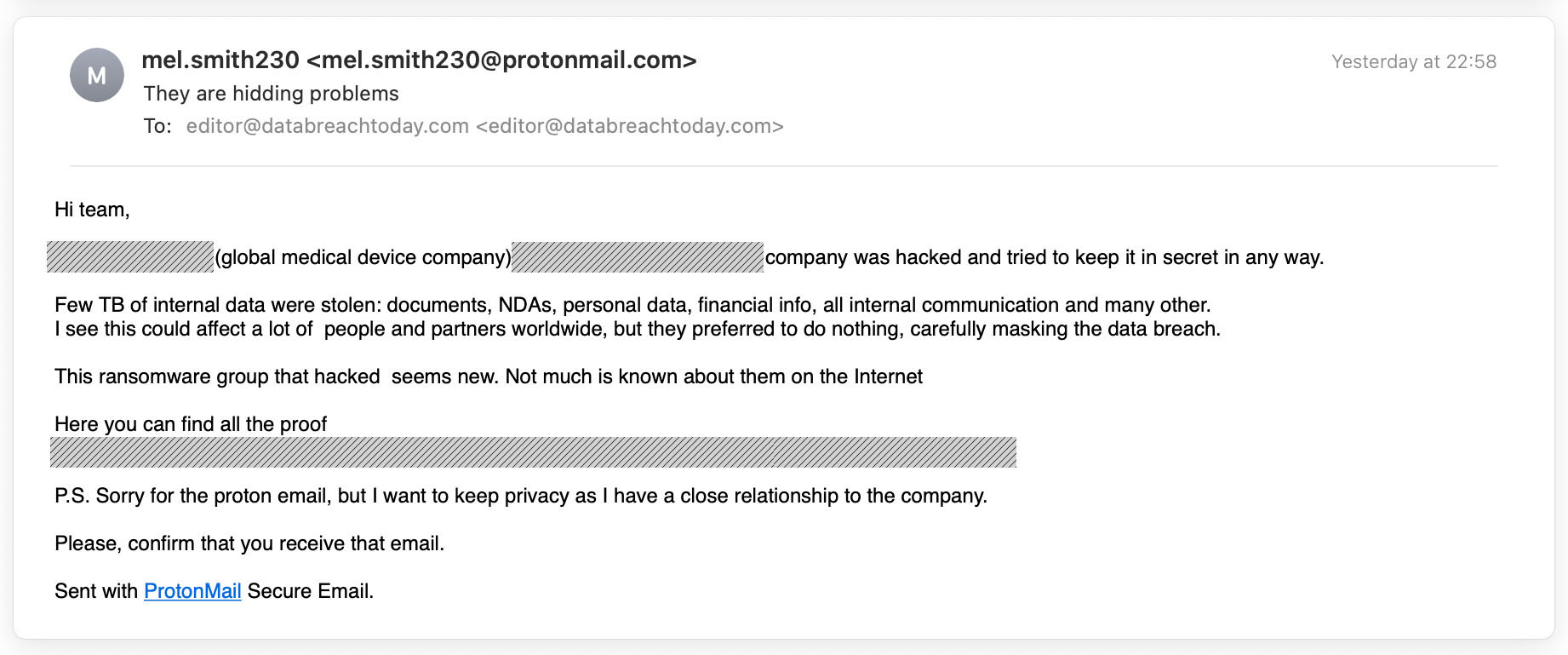Click the ransomware group seems new sentence
Screen dimensions: 1568x655
[x=489, y=376]
